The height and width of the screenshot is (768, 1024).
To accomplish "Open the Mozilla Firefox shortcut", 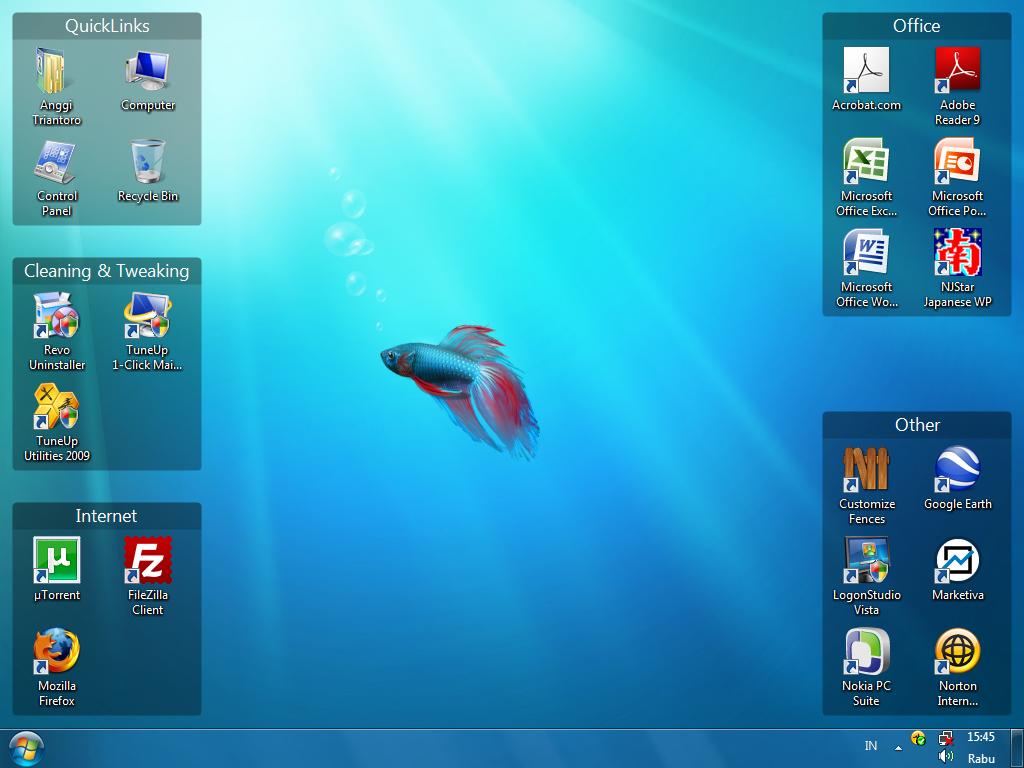I will (x=57, y=652).
